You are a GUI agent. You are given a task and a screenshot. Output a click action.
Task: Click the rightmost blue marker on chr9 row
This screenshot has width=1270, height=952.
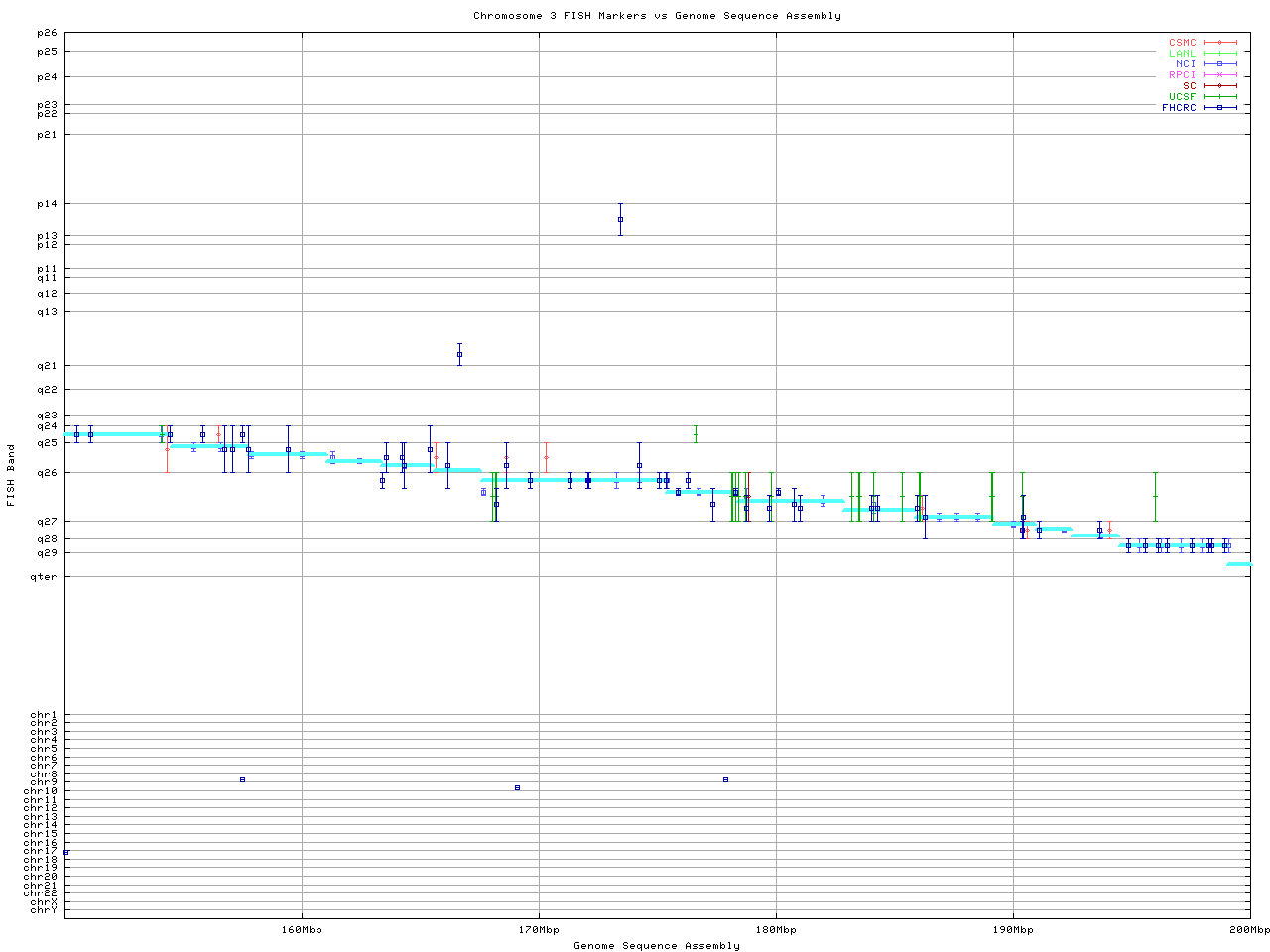(x=725, y=779)
